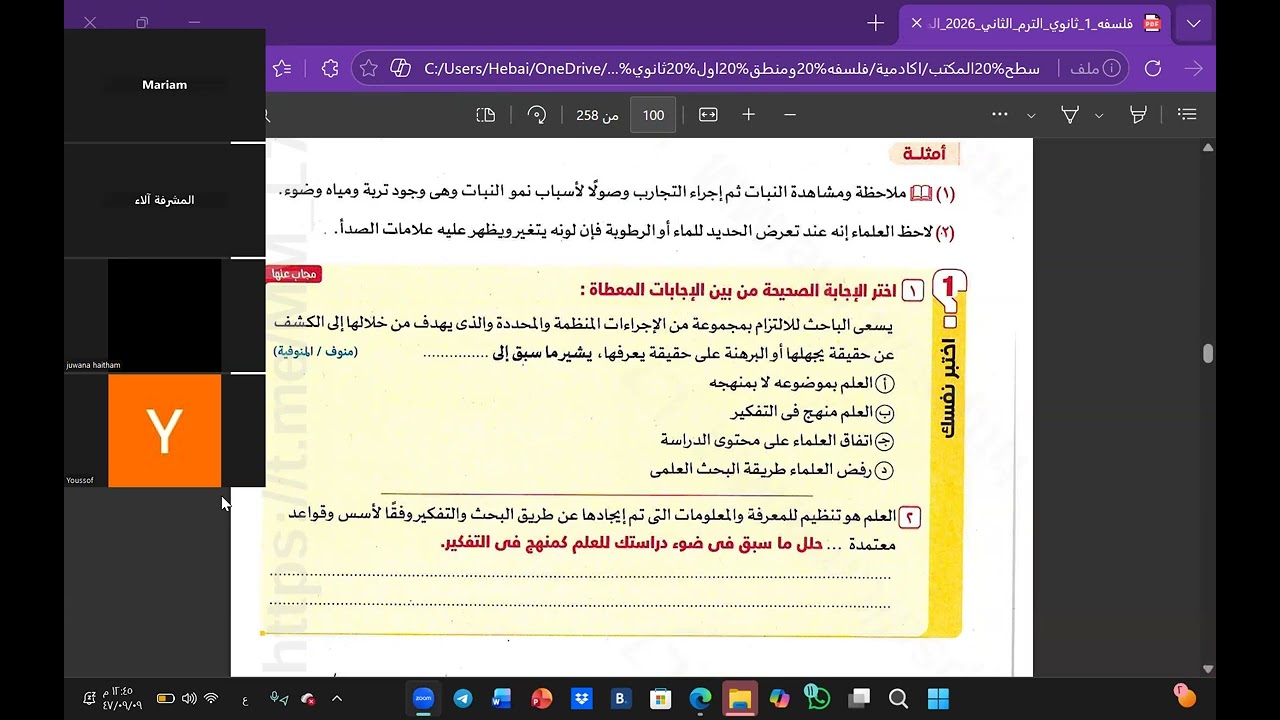This screenshot has width=1280, height=720.
Task: Select answer ج اتفاق العلماء على محتوى الدراسة
Action: point(777,441)
